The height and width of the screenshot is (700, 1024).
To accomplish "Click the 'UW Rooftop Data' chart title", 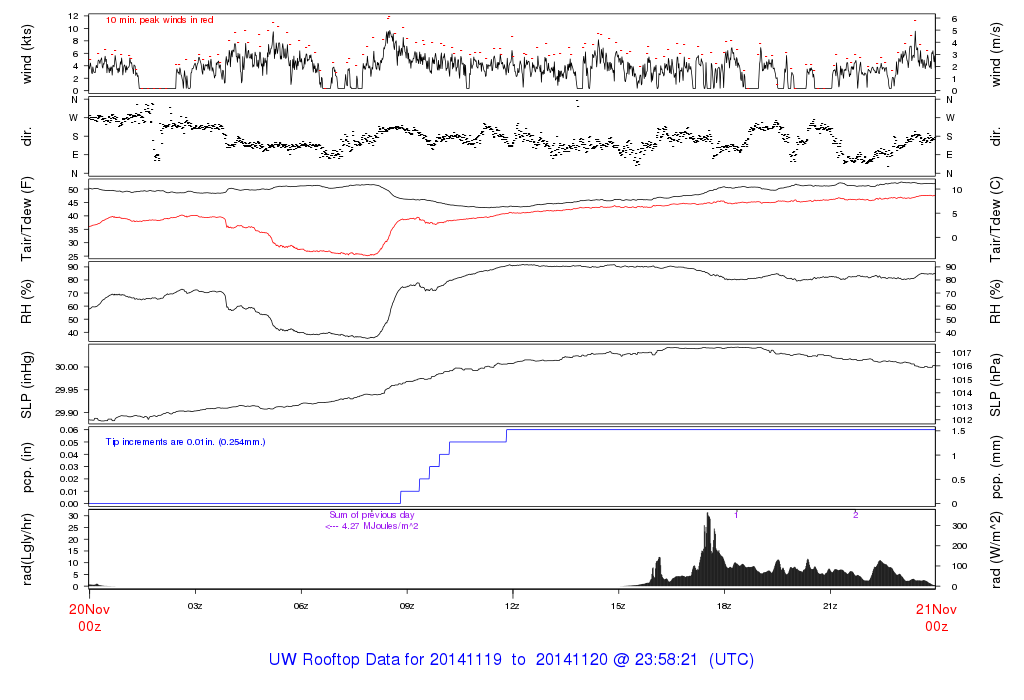I will (511, 660).
